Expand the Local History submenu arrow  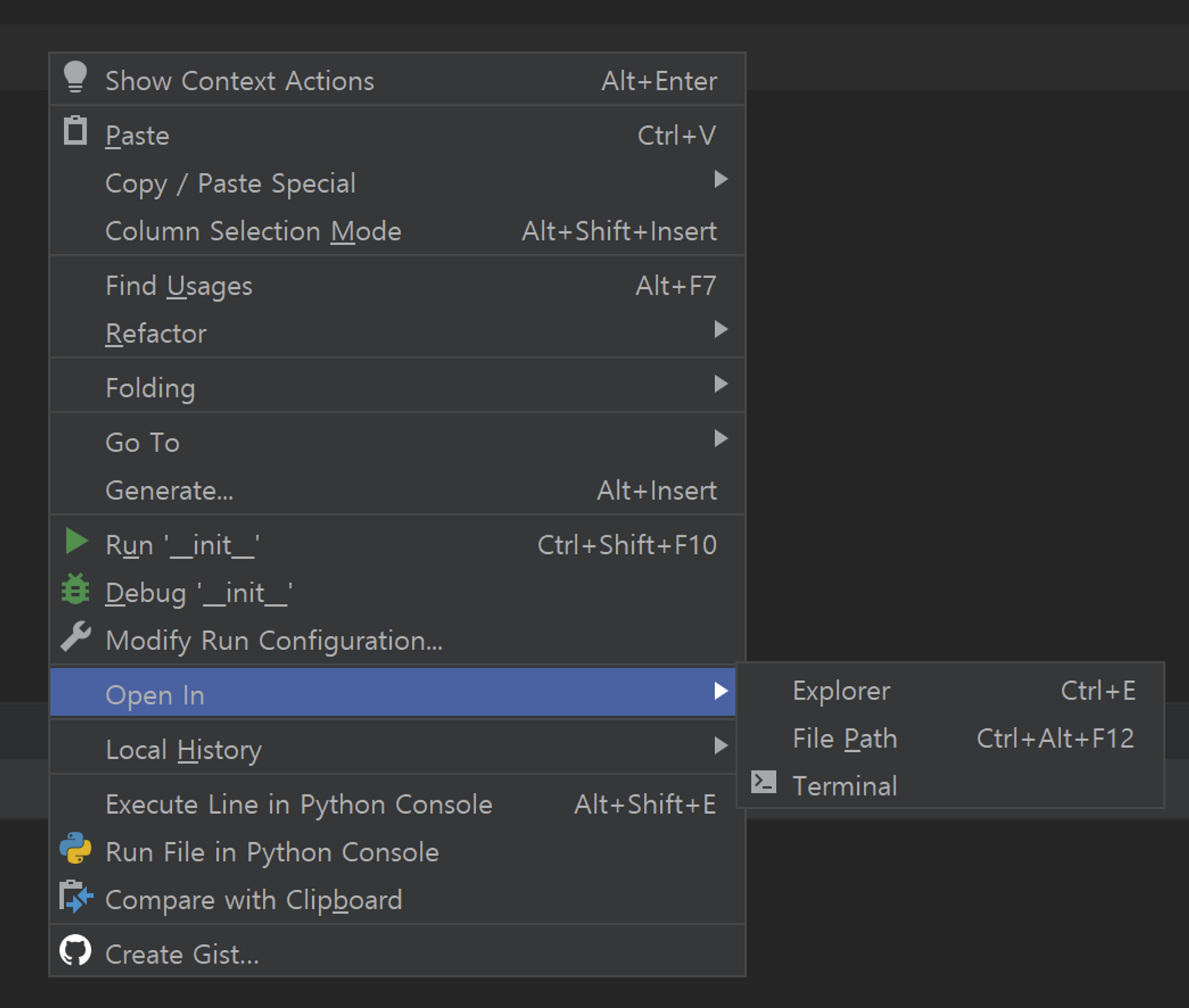pos(721,746)
